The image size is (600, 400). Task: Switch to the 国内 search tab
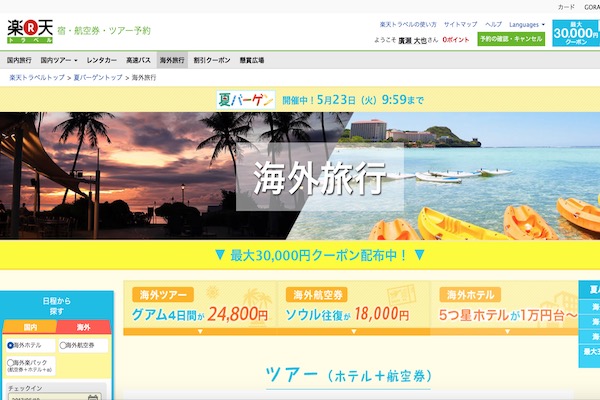tap(30, 327)
